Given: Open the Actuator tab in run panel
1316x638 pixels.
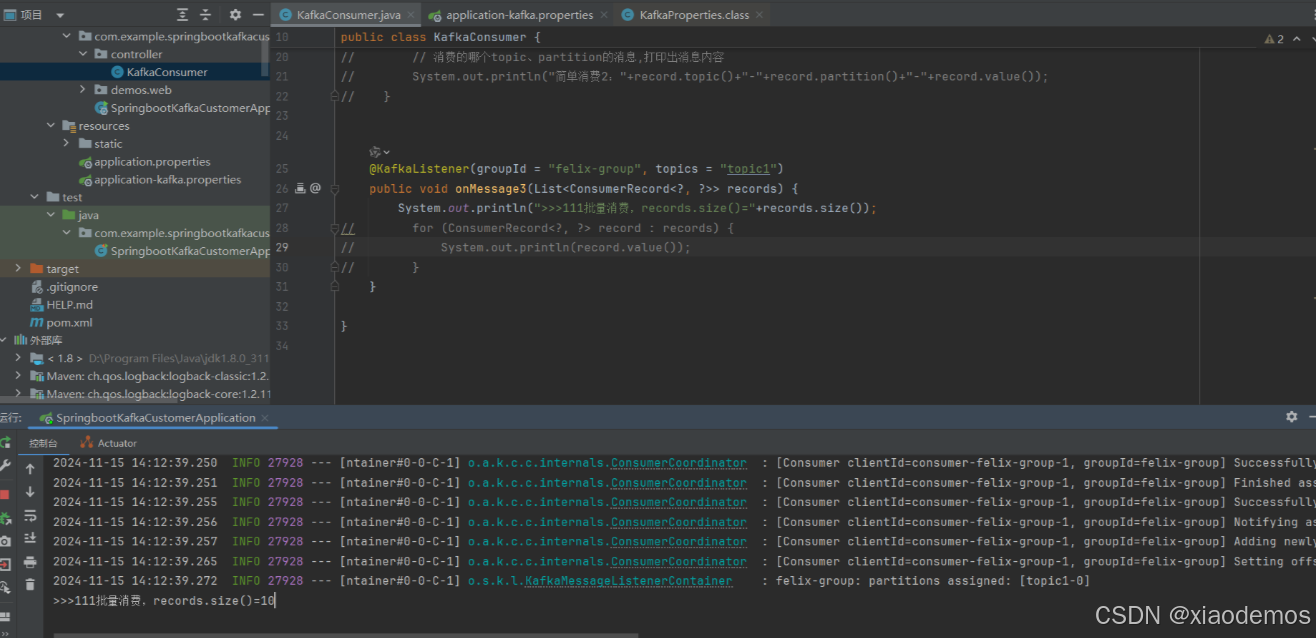Looking at the screenshot, I should (116, 443).
